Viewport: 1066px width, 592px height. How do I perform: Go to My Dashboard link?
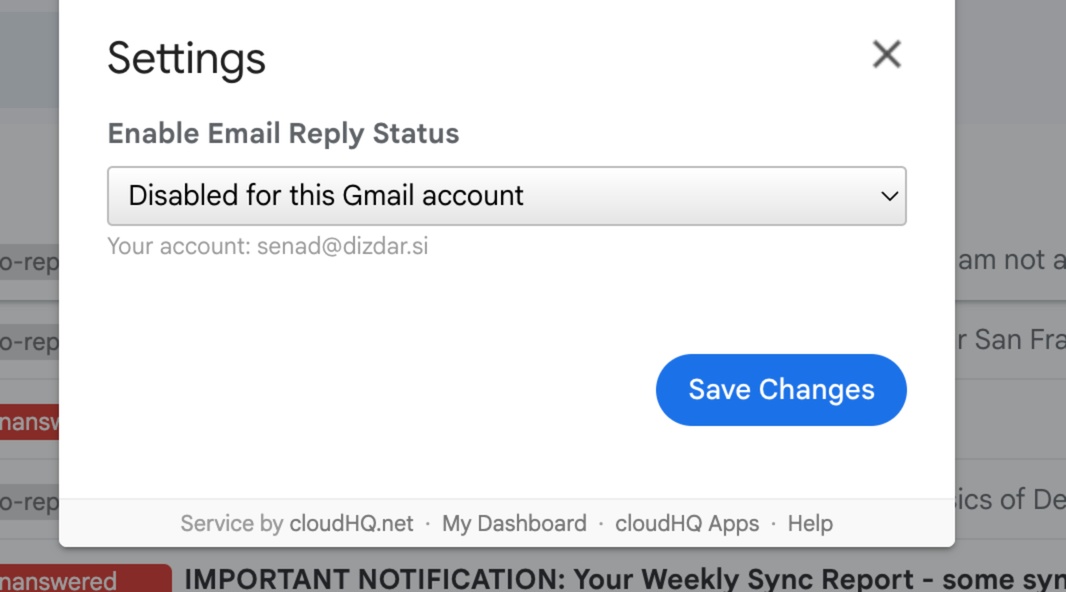(514, 523)
